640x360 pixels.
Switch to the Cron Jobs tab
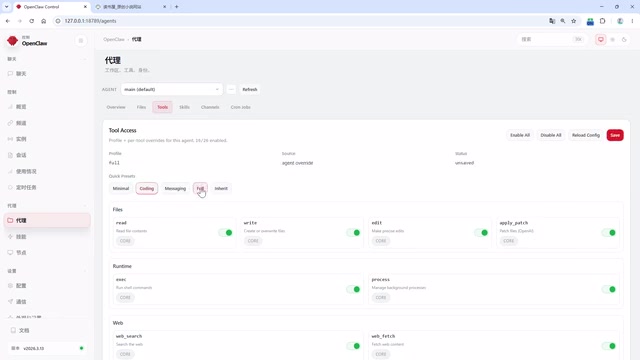point(240,107)
